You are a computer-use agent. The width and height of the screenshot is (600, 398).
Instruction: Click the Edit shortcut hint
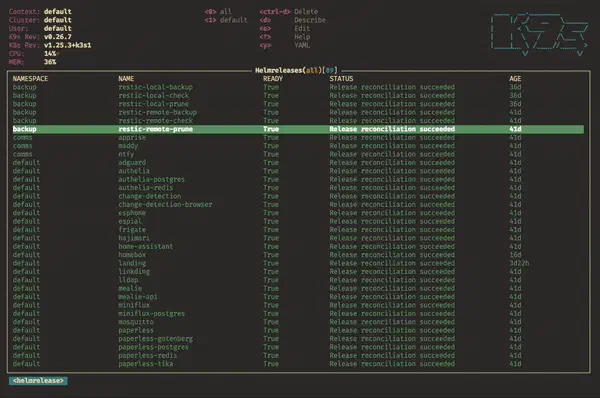coord(285,29)
